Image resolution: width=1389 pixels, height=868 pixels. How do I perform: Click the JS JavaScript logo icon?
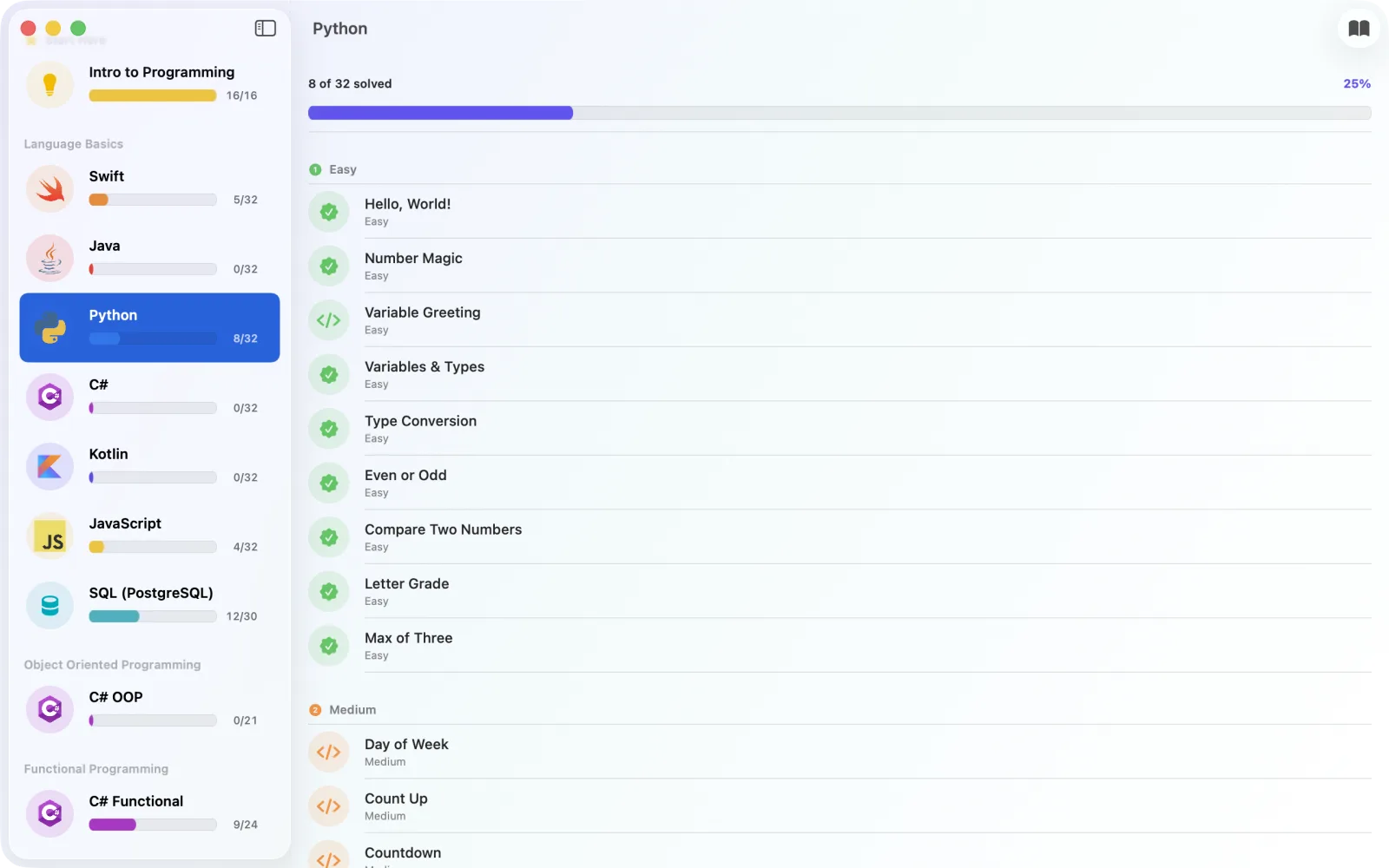(49, 536)
